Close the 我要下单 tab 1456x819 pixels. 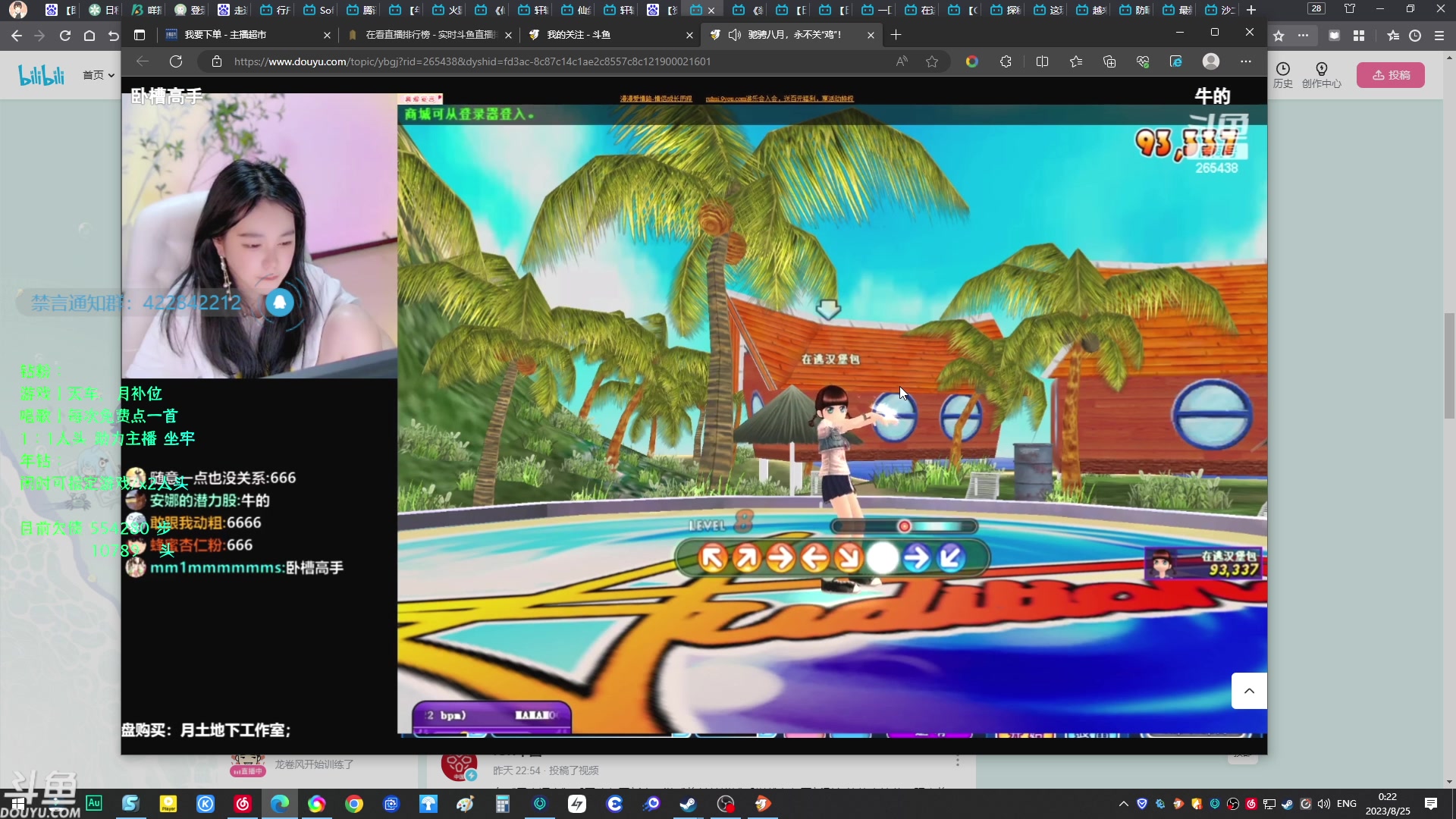[x=327, y=35]
